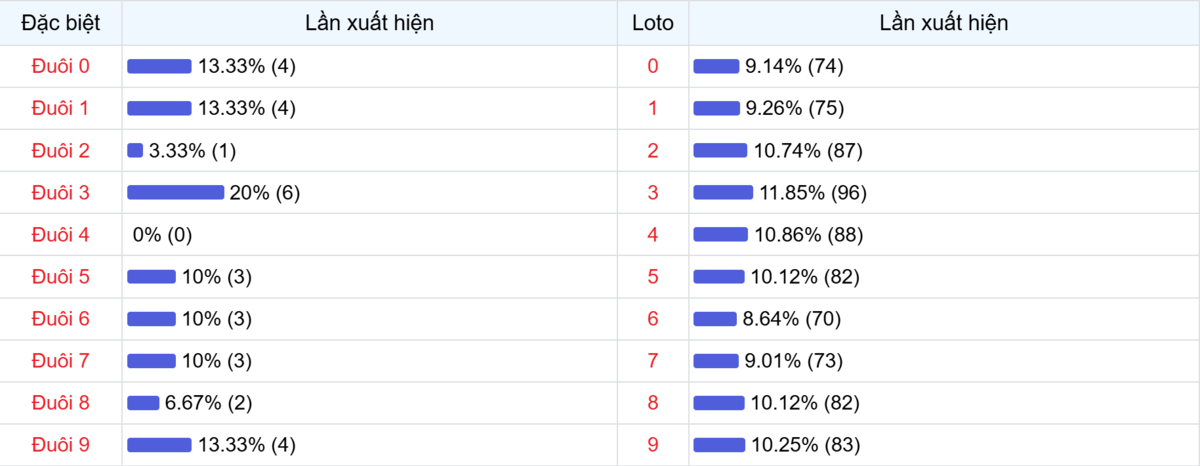Click the 11.85% bar for Loto 3
This screenshot has height=466, width=1200.
(723, 193)
